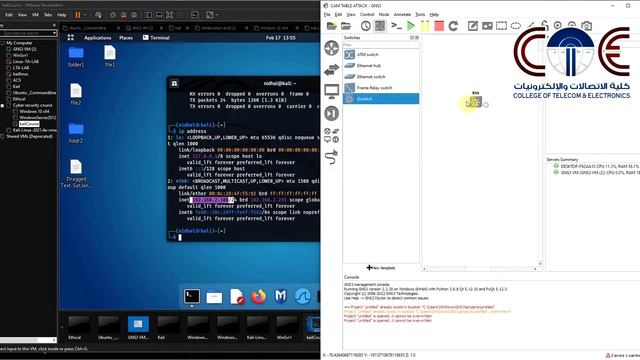
Task: Open the GNS3 Control menu
Action: (x=367, y=14)
